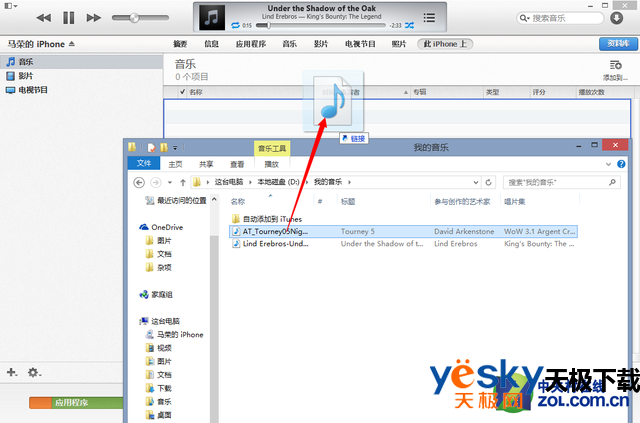This screenshot has width=640, height=423.
Task: Open the 应用程序 tab
Action: coord(251,44)
